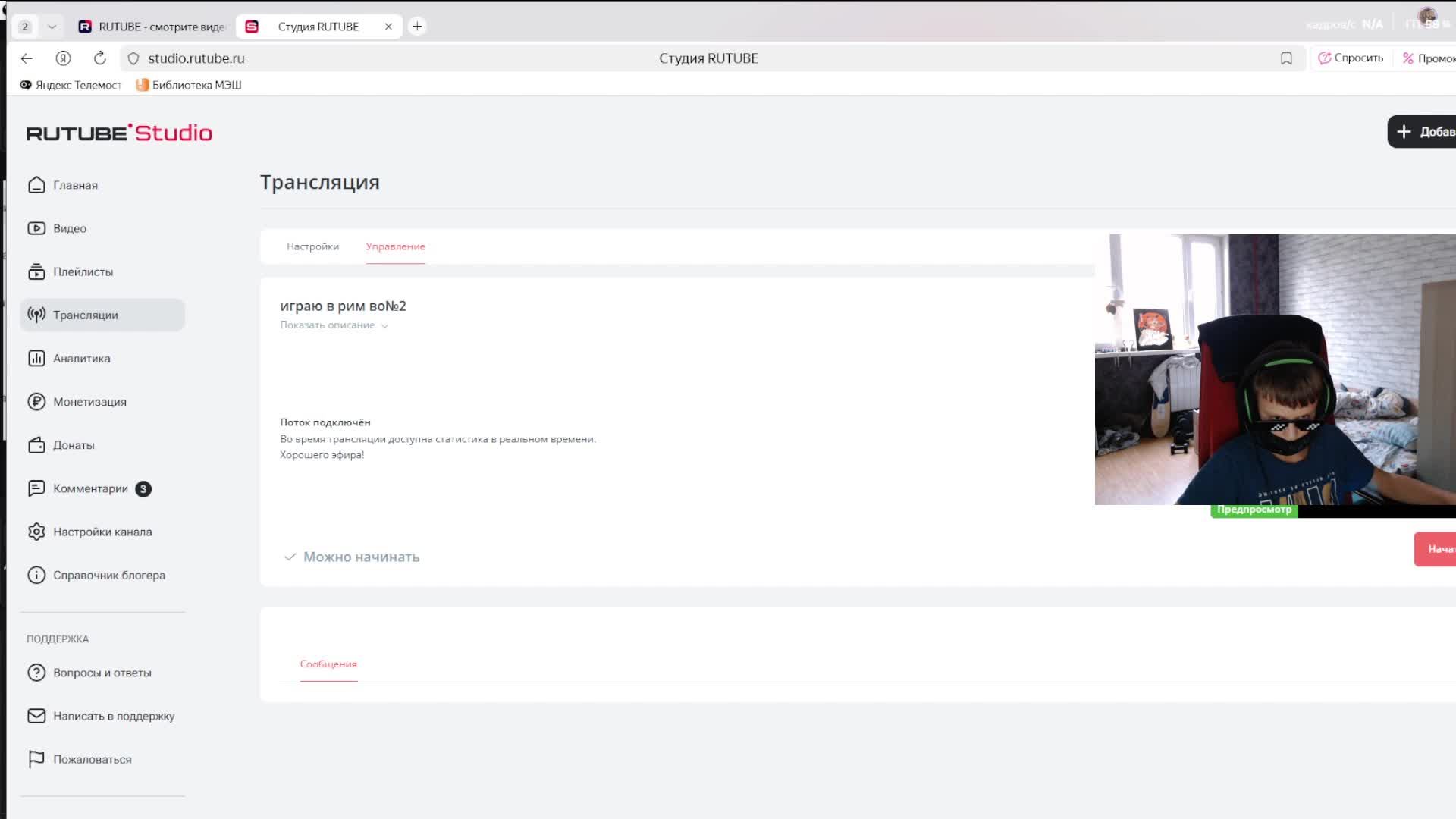Reload the page with the refresh icon

point(99,58)
